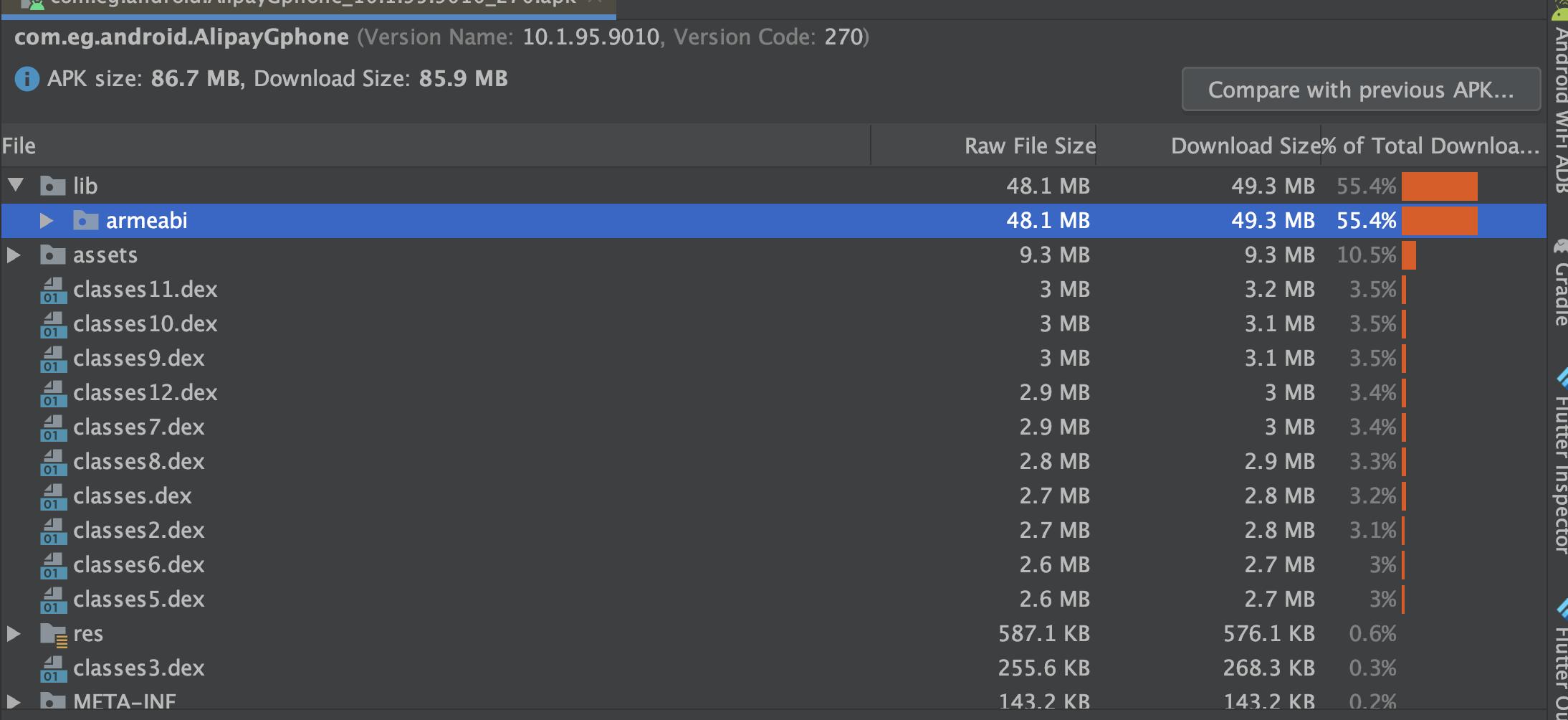Open the Gradle side panel tab
Viewport: 1568px width, 720px height.
tap(1560, 287)
